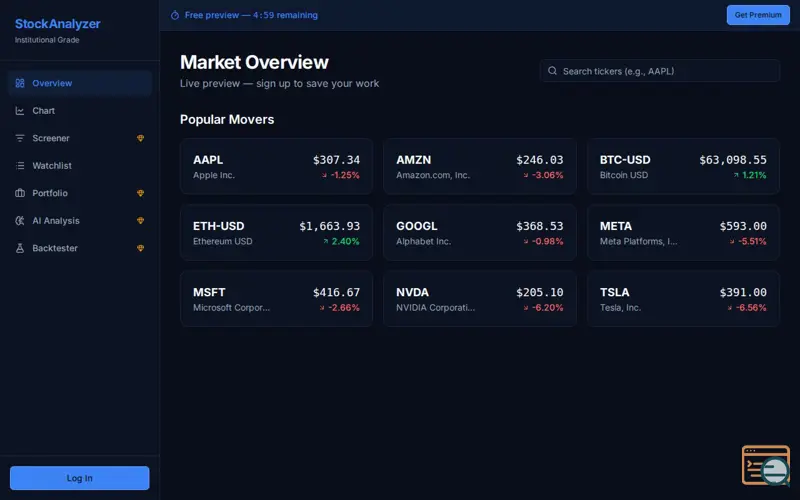Image resolution: width=800 pixels, height=500 pixels.
Task: Open the terminal assistant widget at bottom corner
Action: click(766, 465)
